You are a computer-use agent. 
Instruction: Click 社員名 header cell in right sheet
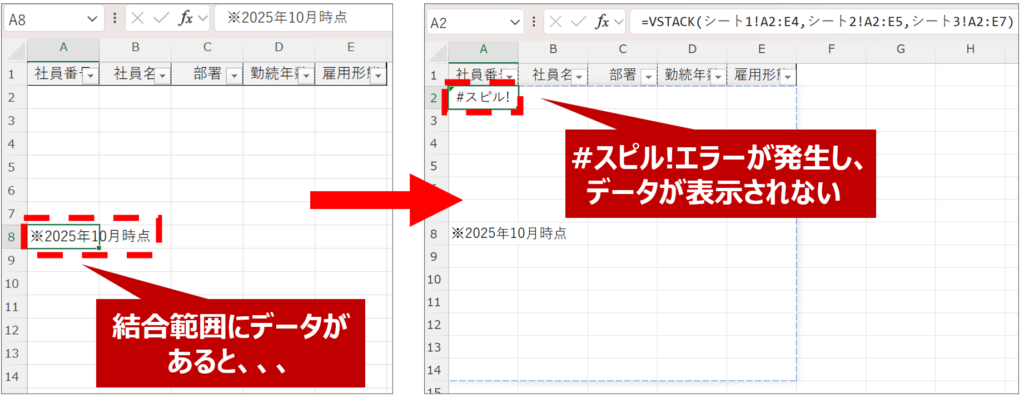pyautogui.click(x=553, y=75)
